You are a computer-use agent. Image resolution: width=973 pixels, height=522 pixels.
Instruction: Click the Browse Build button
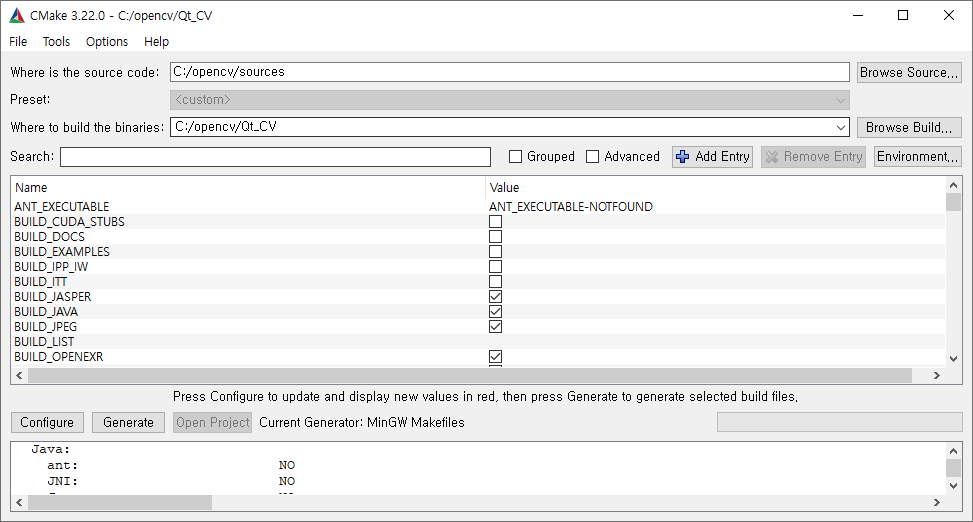909,127
